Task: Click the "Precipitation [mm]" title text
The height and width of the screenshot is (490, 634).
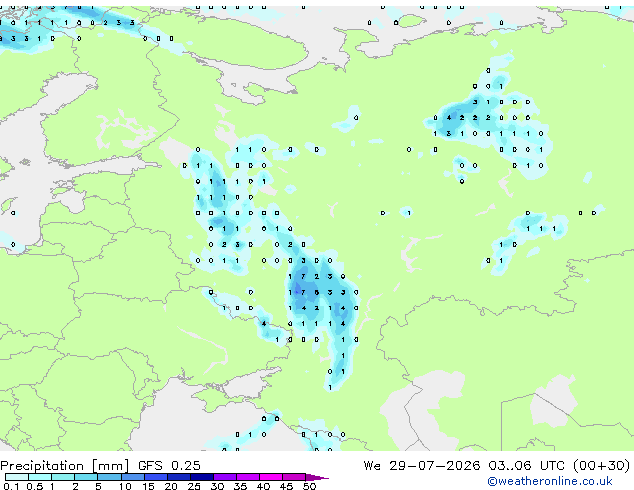Action: click(x=65, y=466)
